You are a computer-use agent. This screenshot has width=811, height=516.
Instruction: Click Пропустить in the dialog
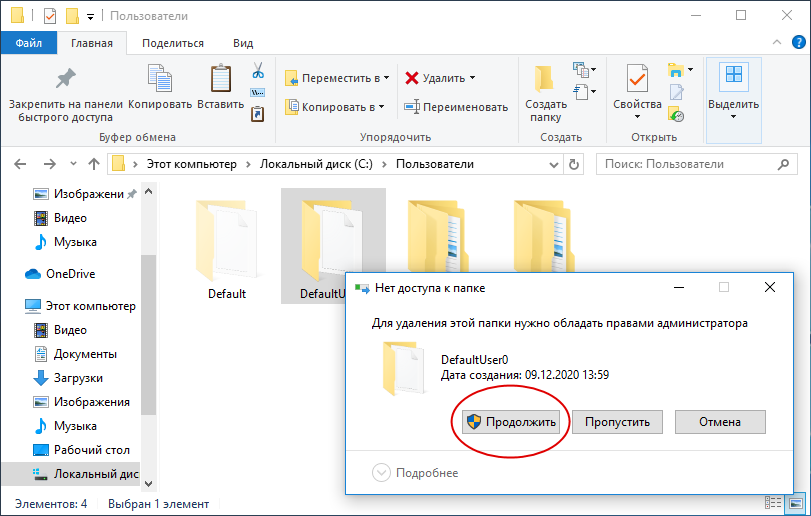coord(618,422)
